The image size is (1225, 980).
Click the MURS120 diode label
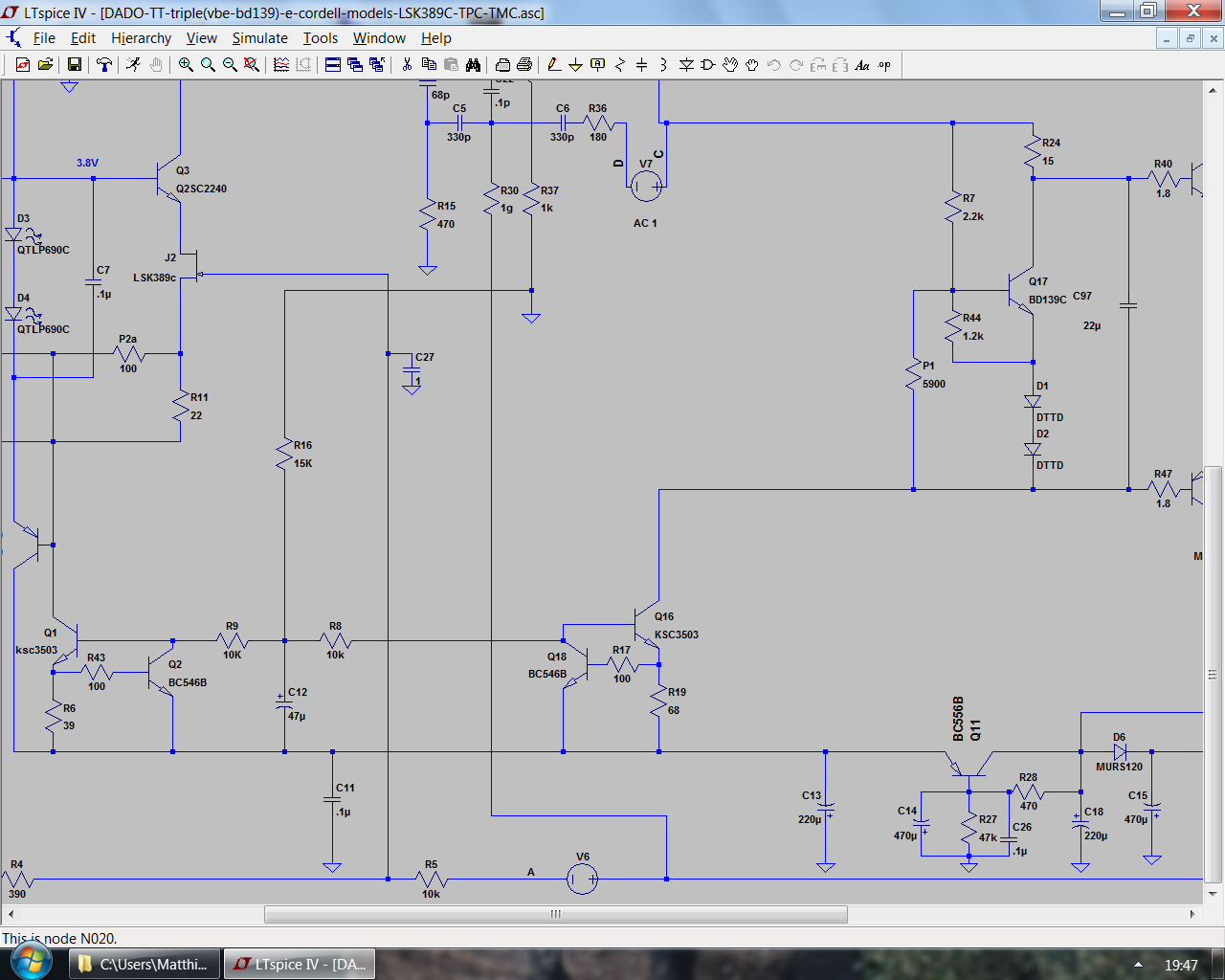1119,767
